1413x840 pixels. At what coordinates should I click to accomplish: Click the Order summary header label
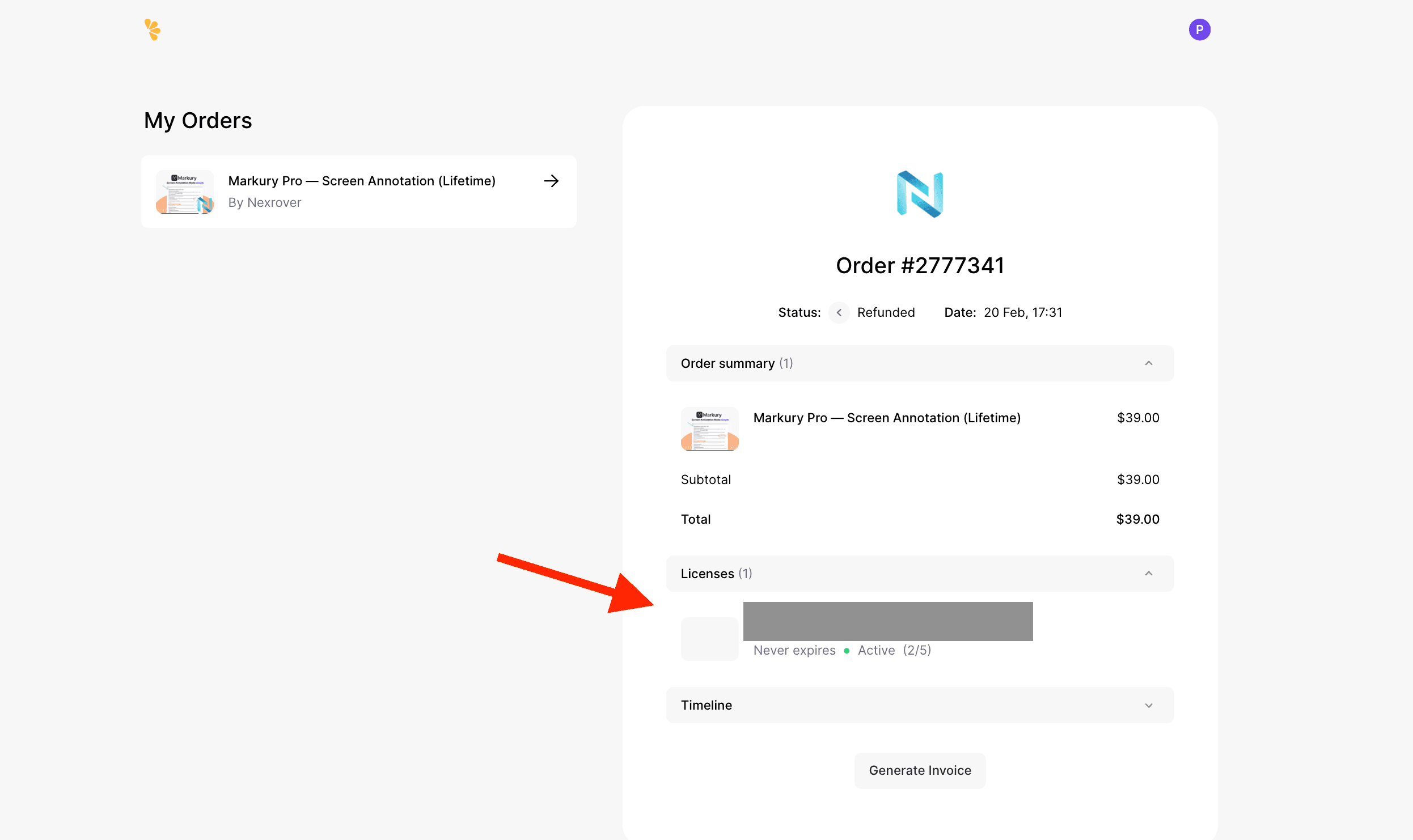coord(727,363)
